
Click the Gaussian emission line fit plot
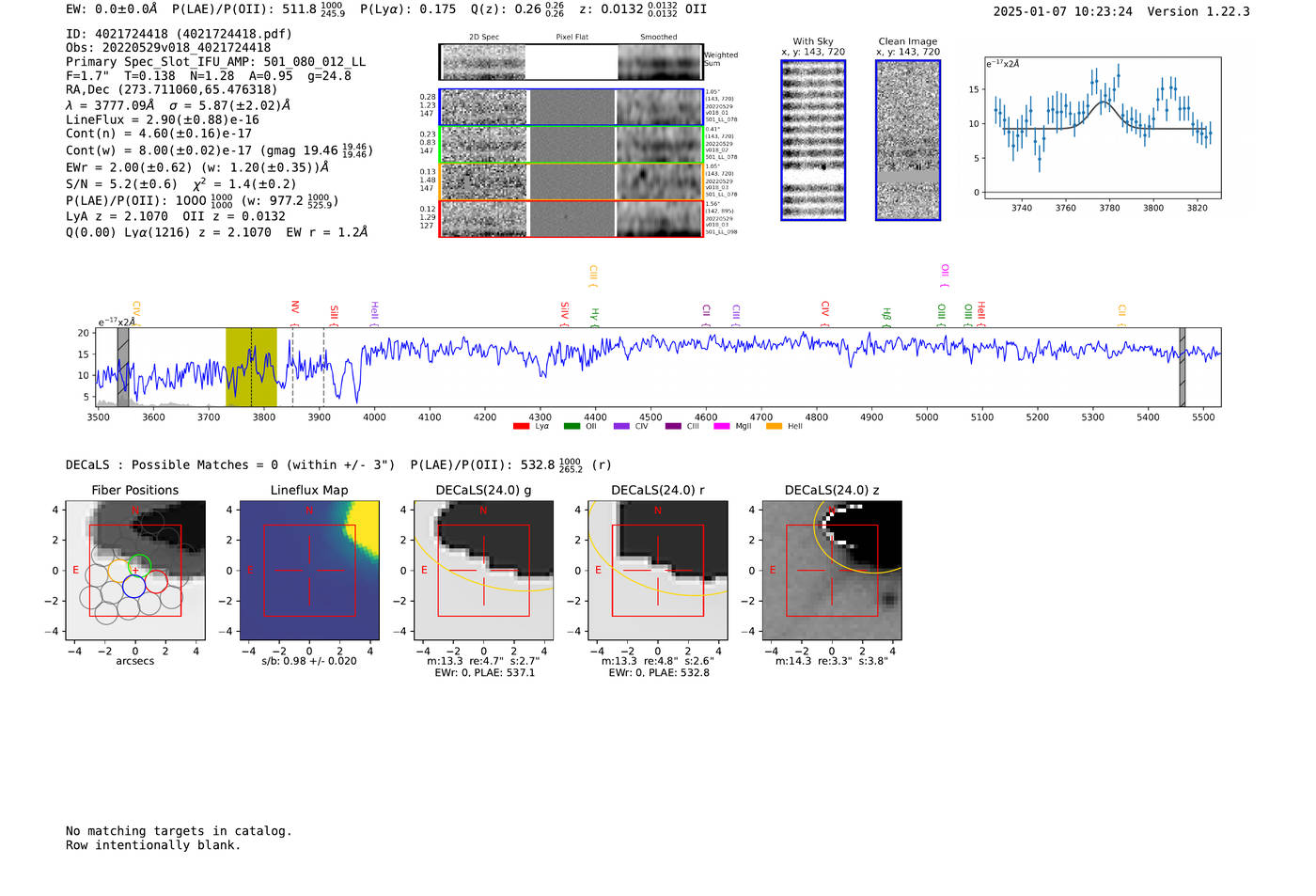coord(1103,128)
